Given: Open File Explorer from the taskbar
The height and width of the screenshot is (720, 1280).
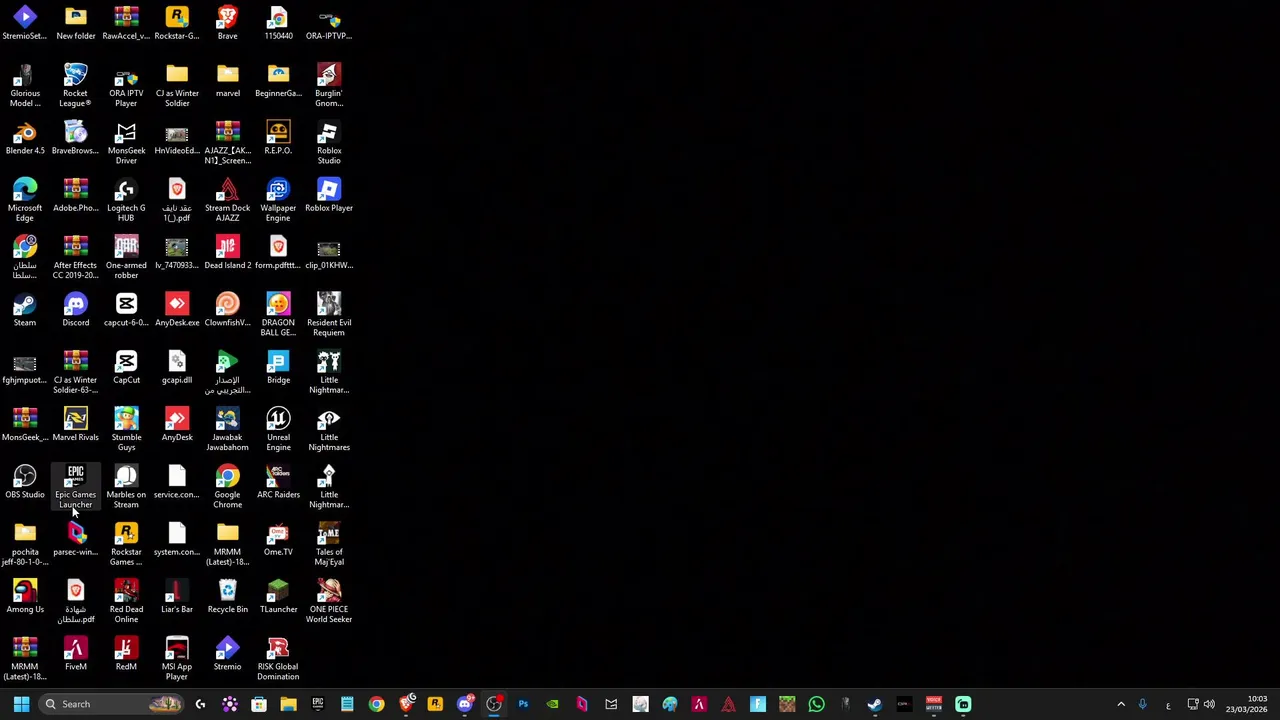Looking at the screenshot, I should coord(288,704).
